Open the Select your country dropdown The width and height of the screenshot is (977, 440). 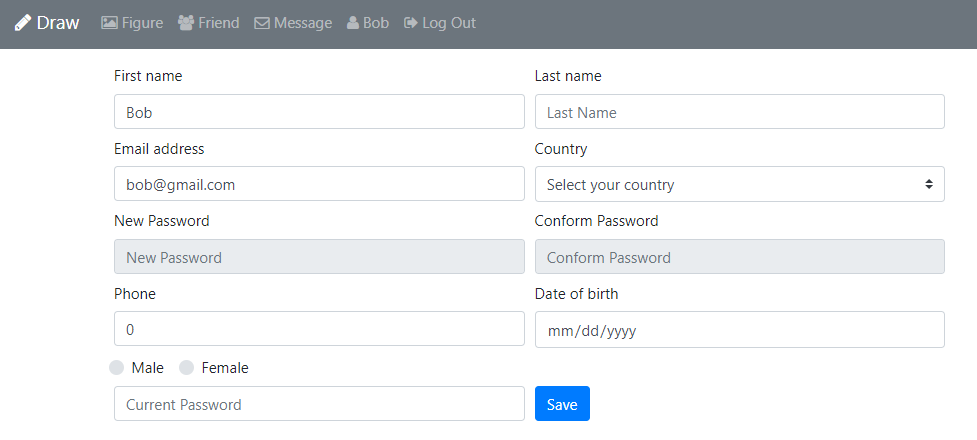click(739, 184)
